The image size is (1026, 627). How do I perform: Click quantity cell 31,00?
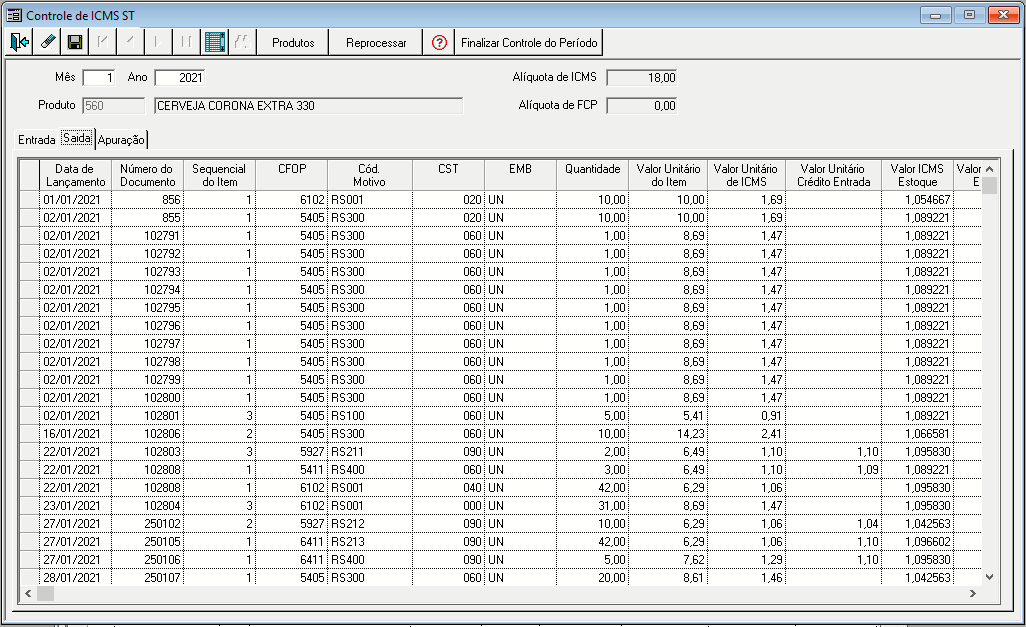[x=592, y=505]
